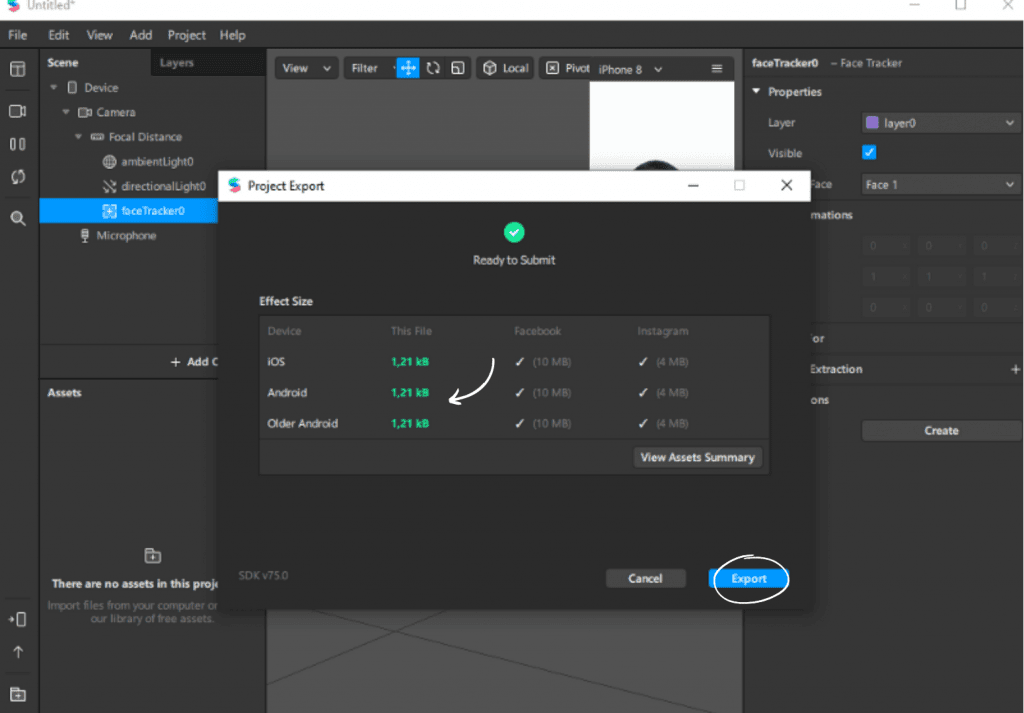This screenshot has width=1024, height=713.
Task: Select the move/translate tool in viewport toolbar
Action: pos(408,68)
